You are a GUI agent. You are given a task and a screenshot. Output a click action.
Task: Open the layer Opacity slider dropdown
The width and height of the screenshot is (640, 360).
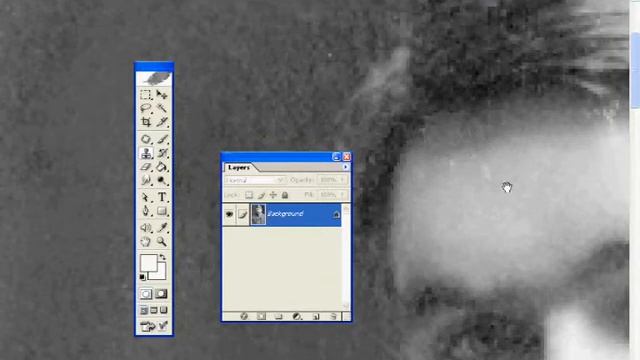coord(342,180)
